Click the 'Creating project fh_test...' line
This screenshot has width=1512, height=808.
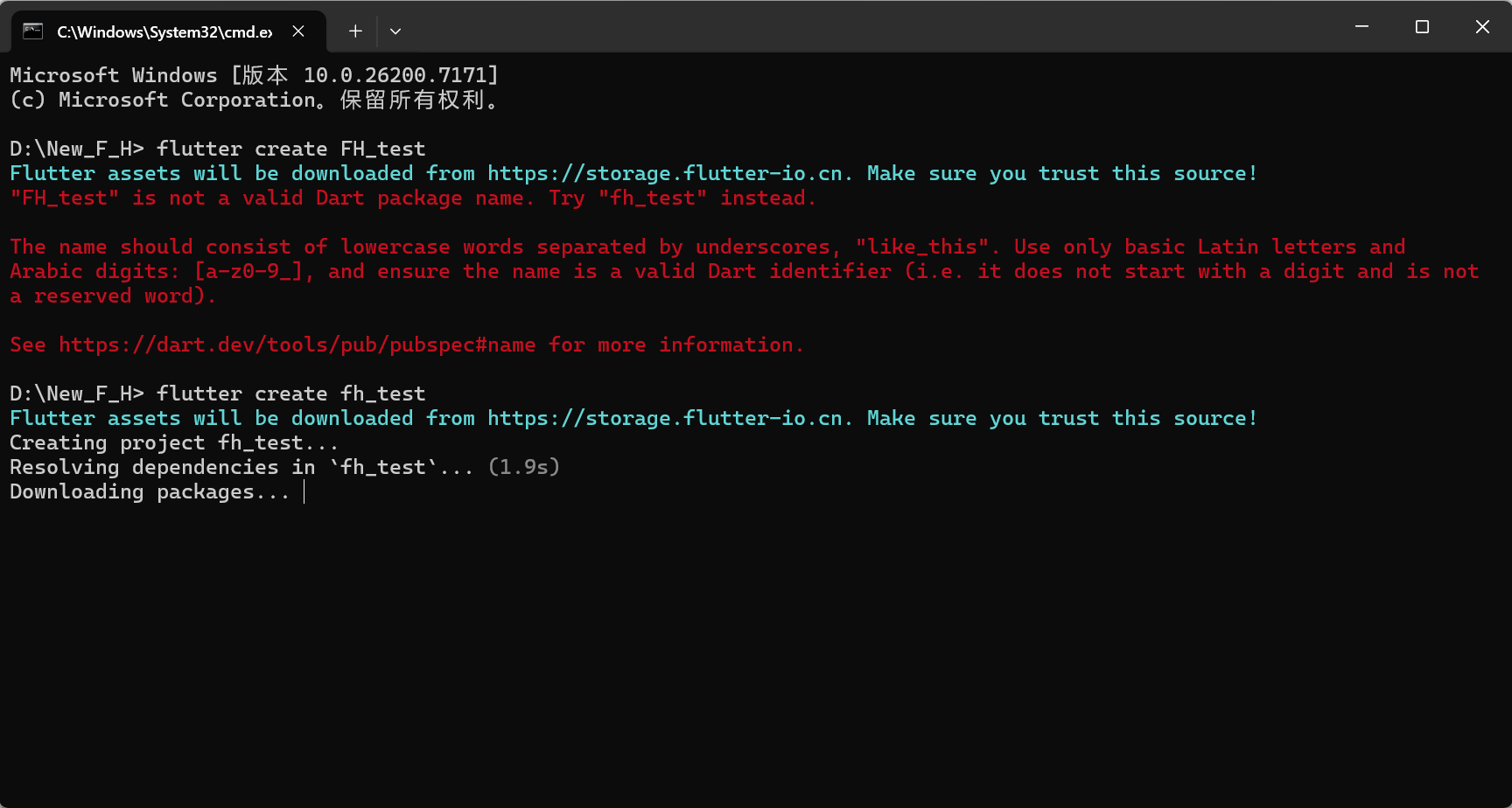174,442
